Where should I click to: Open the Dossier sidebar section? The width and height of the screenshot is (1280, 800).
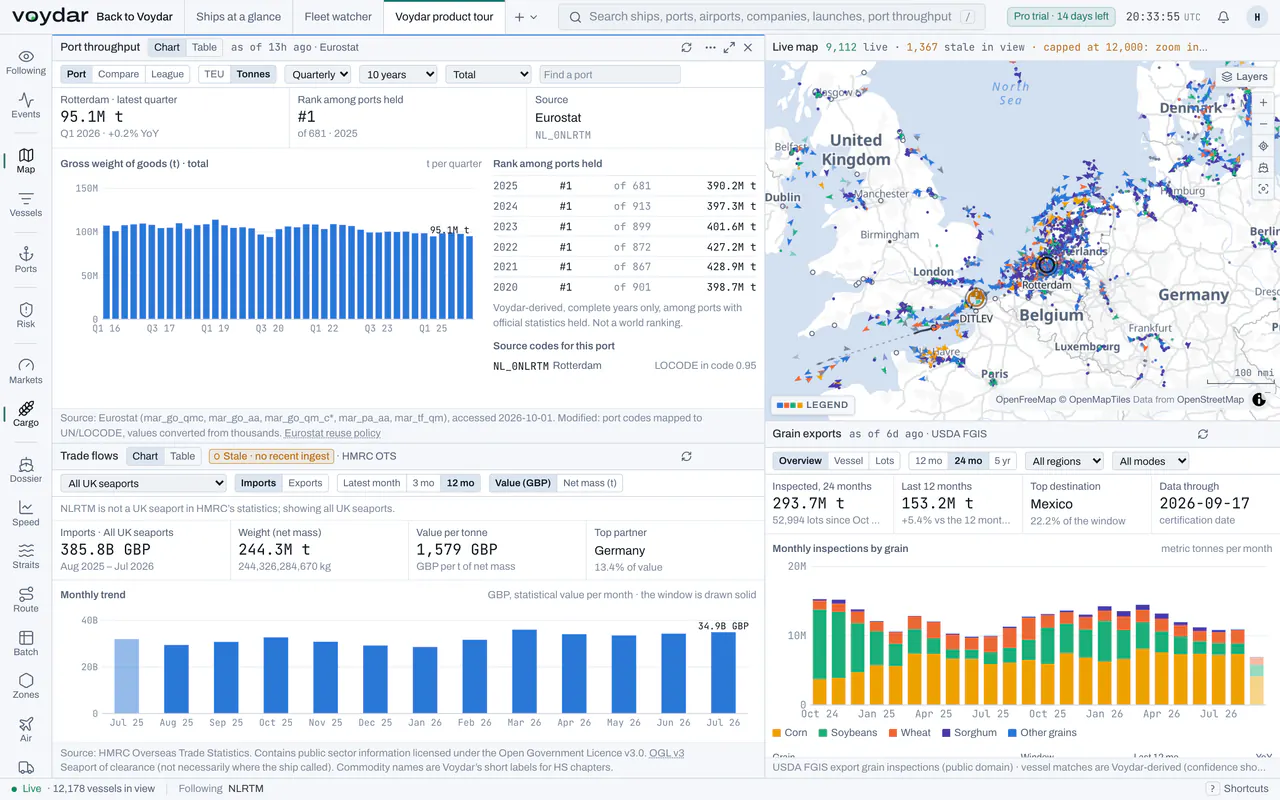[26, 470]
